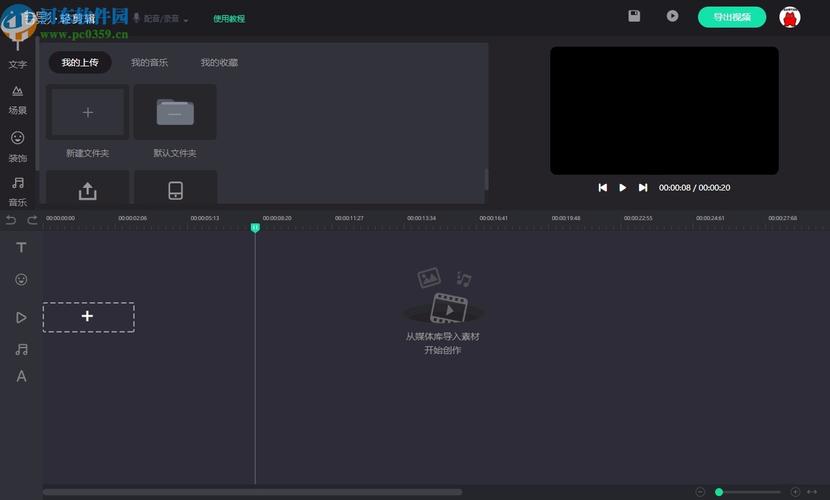Viewport: 830px width, 500px height.
Task: Click the local upload arrow tile
Action: tap(87, 188)
